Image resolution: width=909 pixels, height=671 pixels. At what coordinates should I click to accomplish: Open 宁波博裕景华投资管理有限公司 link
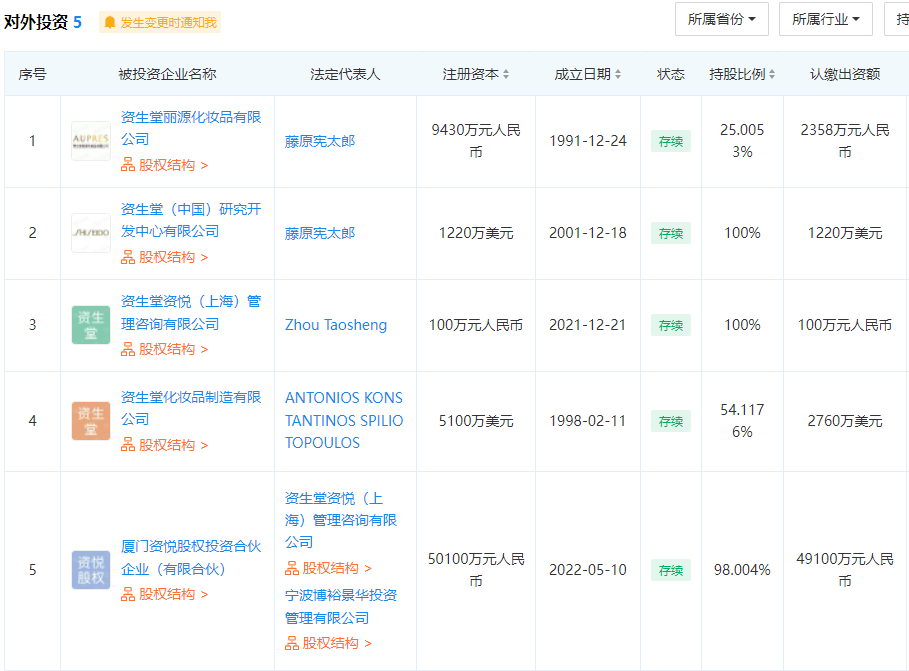pyautogui.click(x=341, y=607)
